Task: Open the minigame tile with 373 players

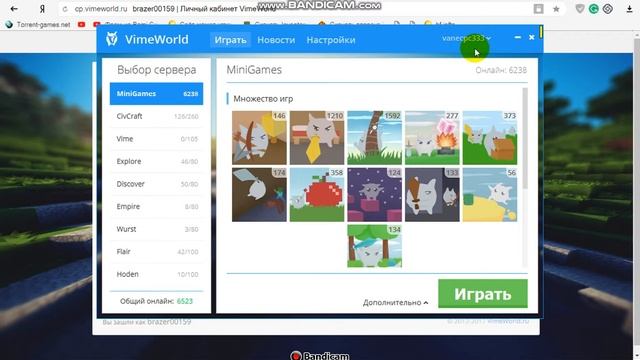Action: pyautogui.click(x=490, y=138)
